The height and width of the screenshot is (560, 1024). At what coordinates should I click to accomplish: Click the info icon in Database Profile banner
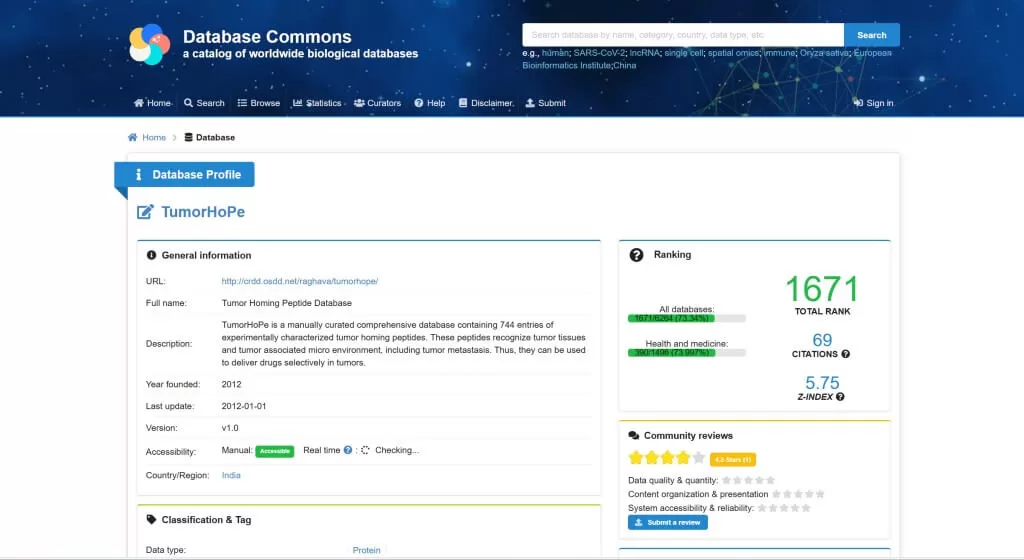click(138, 174)
